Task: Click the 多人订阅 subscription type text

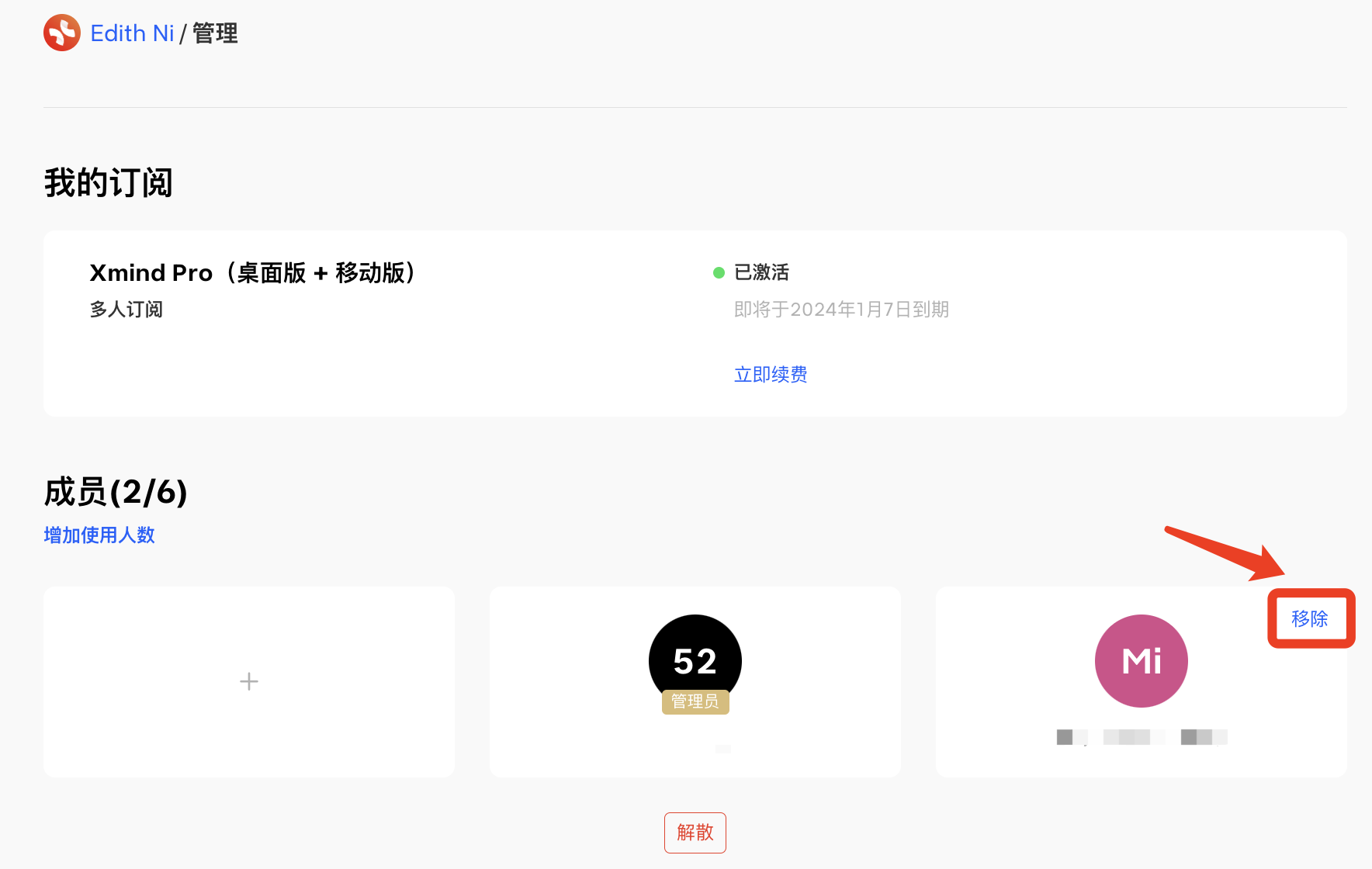Action: 126,310
